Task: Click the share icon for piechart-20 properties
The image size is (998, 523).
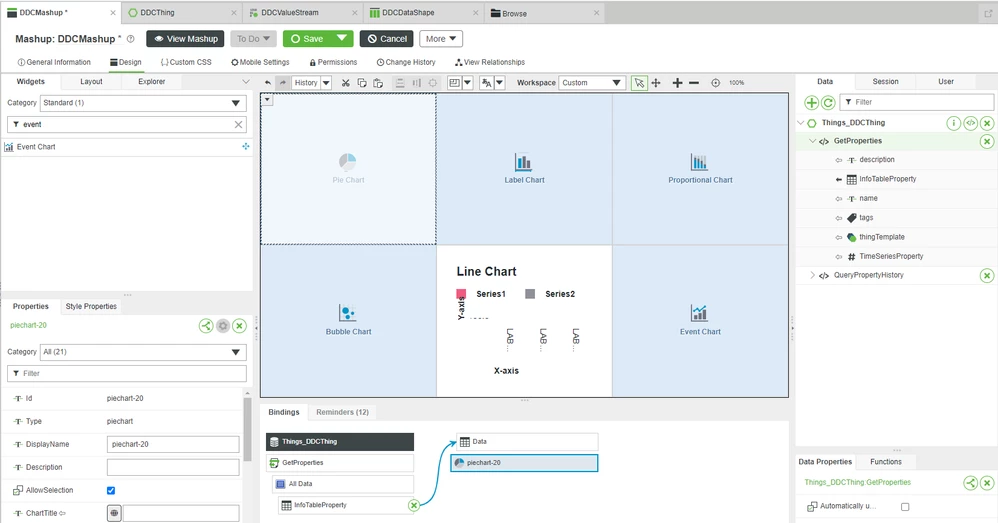Action: [x=206, y=326]
